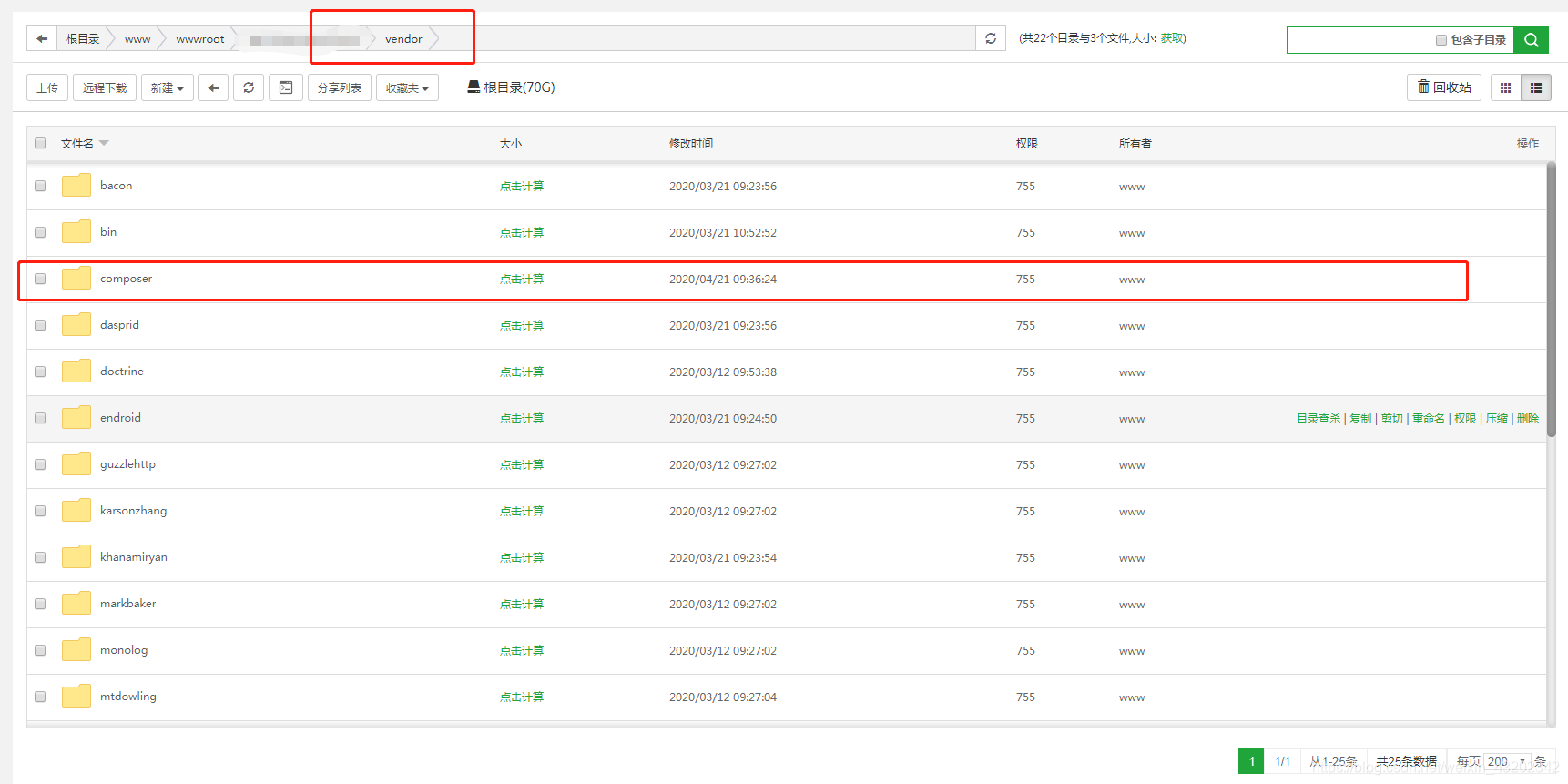Image resolution: width=1568 pixels, height=784 pixels.
Task: Click vendor breadcrumb segment
Action: pos(403,39)
